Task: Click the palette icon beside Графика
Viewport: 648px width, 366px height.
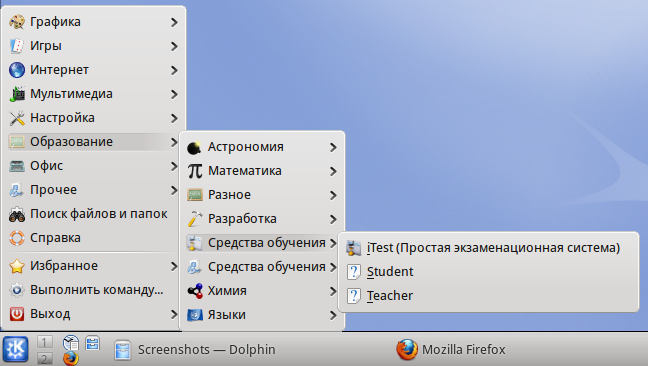Action: click(x=17, y=22)
